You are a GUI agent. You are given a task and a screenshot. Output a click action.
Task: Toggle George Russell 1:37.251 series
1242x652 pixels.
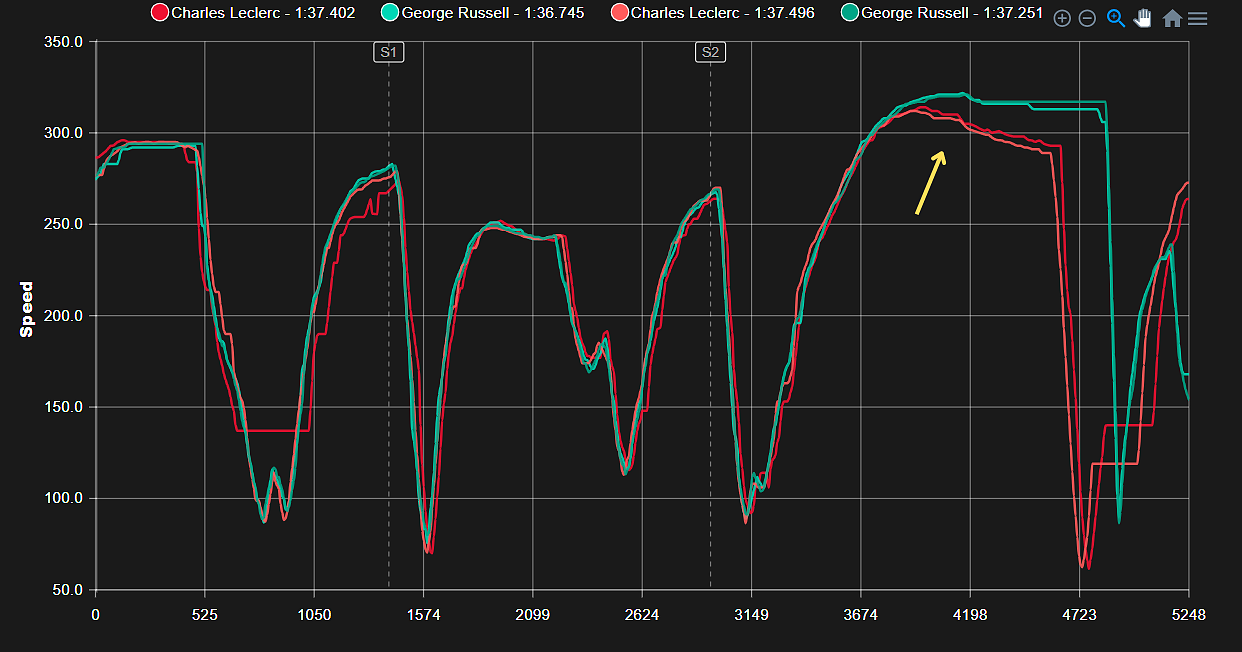[942, 13]
